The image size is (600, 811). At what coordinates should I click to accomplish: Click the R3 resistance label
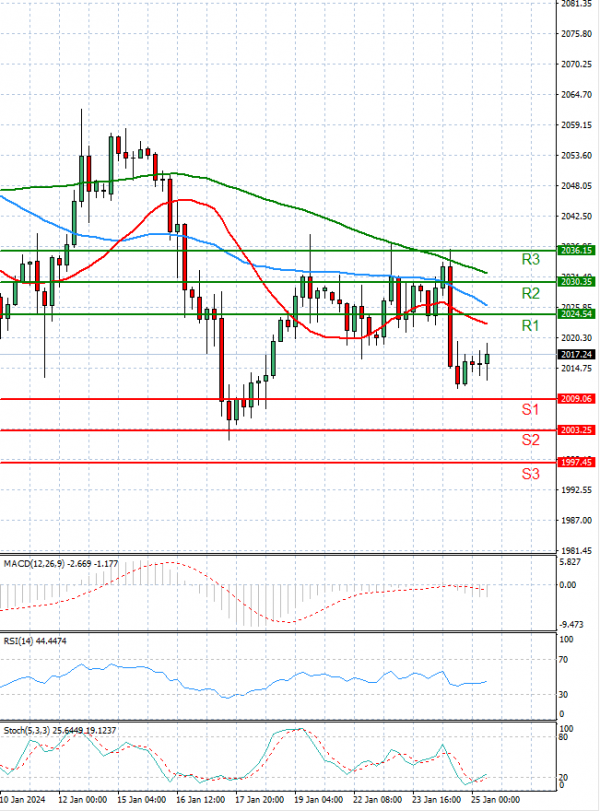click(531, 260)
